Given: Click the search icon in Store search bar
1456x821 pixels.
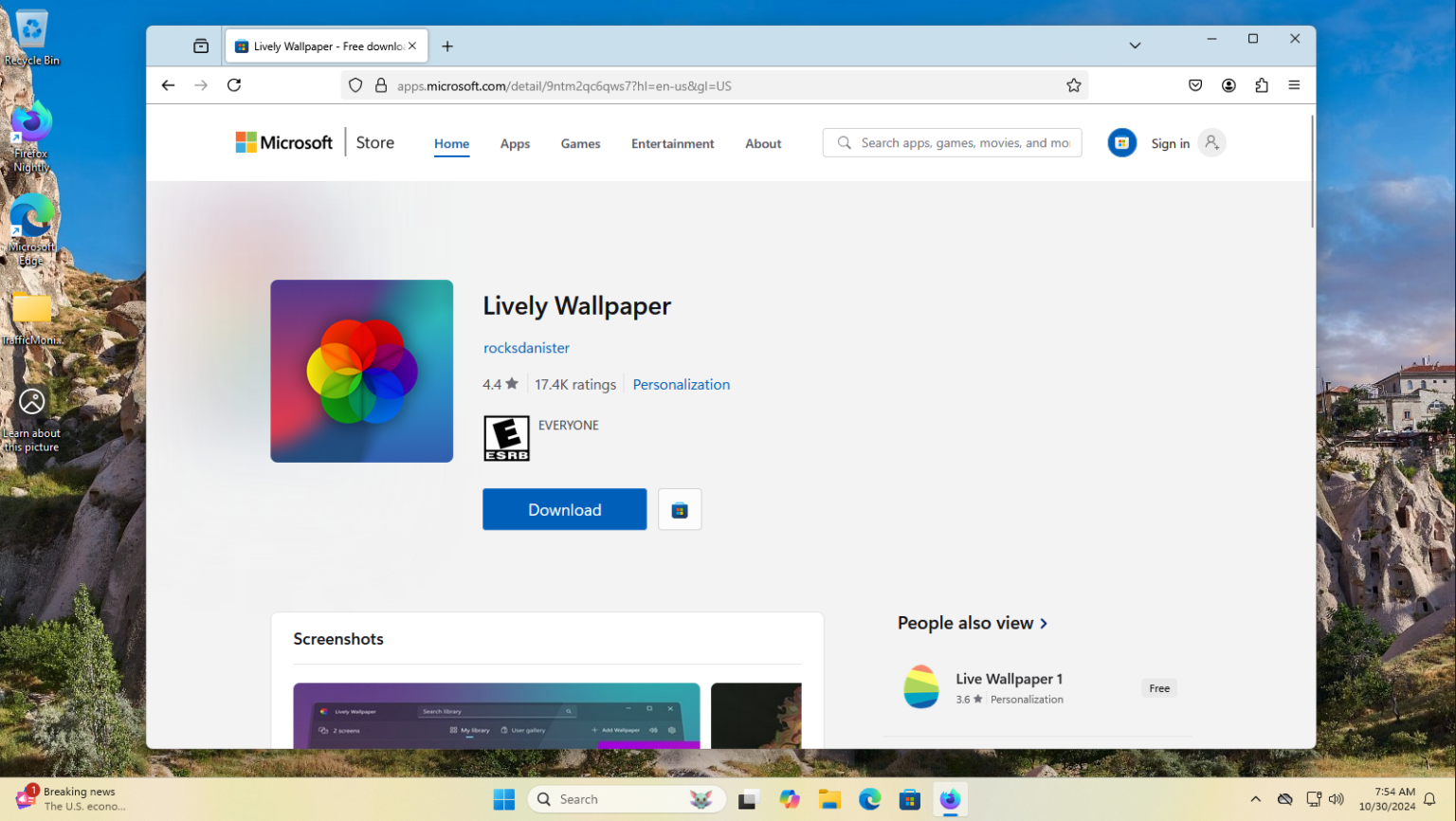Looking at the screenshot, I should pos(844,142).
